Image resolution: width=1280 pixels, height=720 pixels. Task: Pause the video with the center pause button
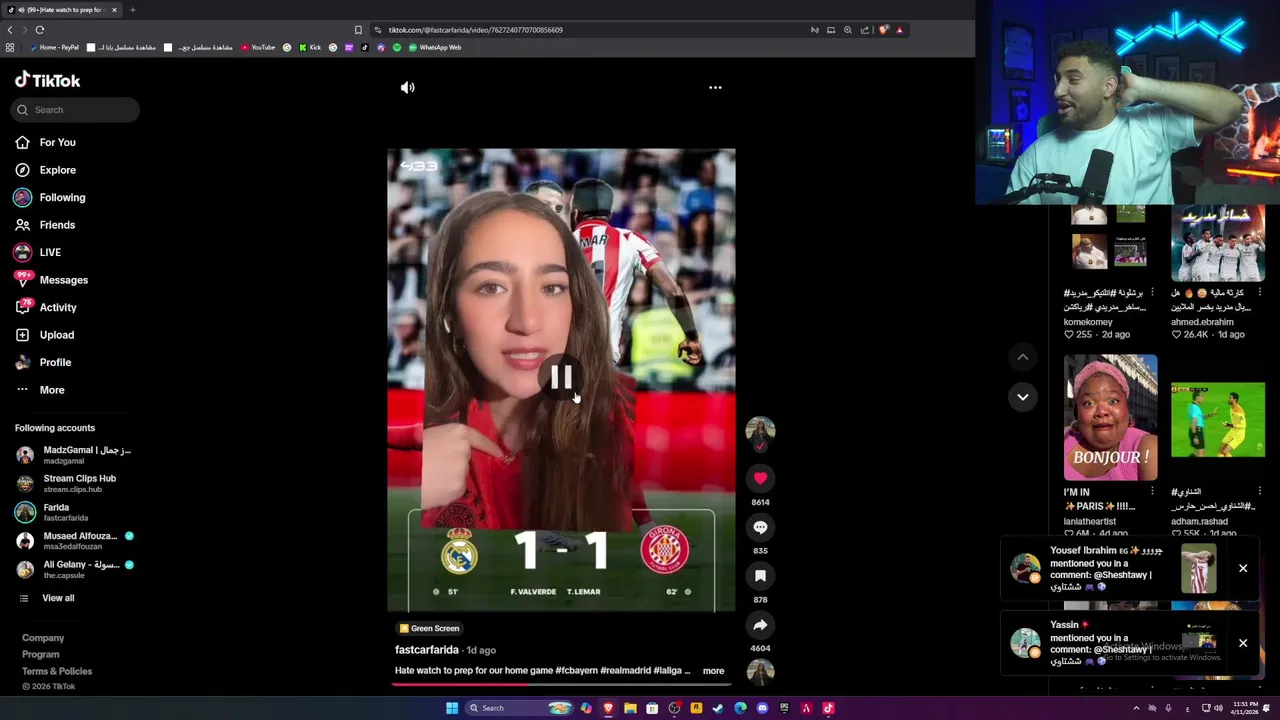[x=561, y=377]
